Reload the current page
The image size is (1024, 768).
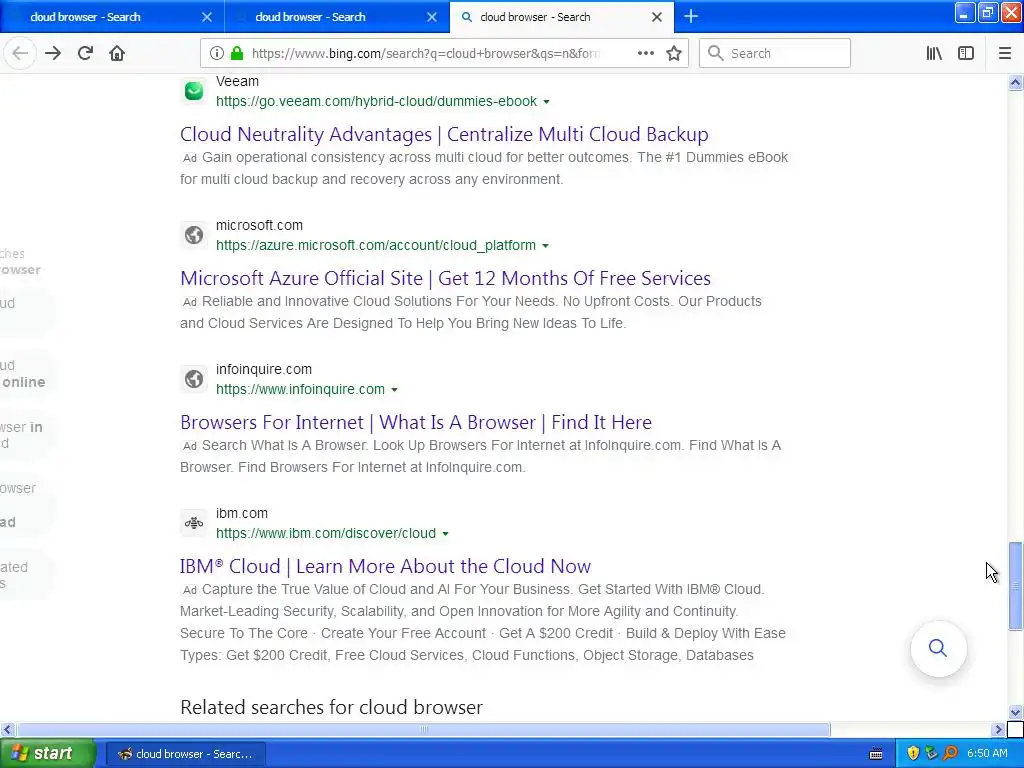85,54
